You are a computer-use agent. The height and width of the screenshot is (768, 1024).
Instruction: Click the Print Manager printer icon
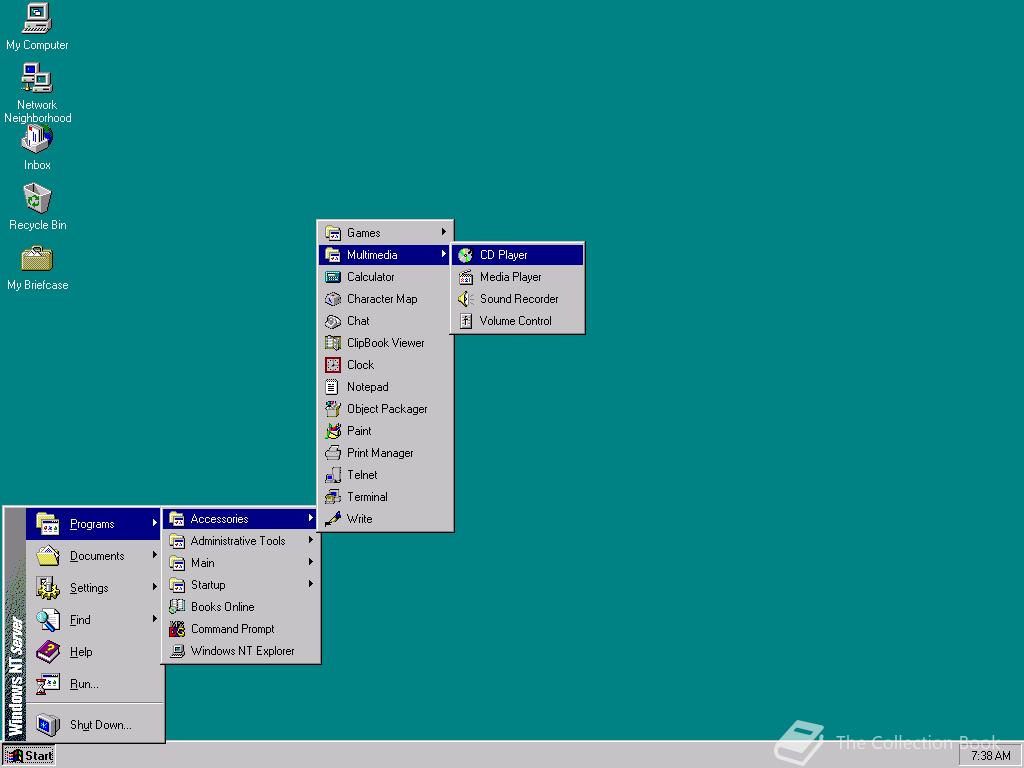click(333, 453)
